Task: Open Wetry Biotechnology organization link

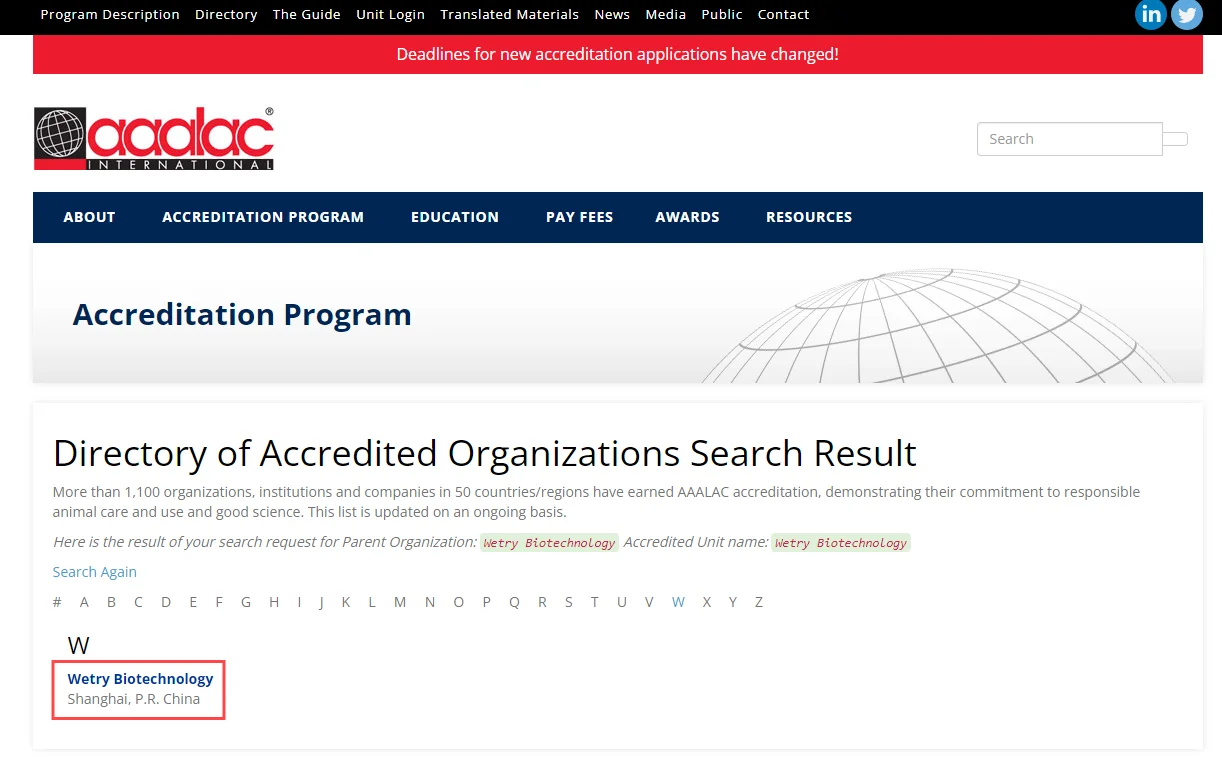Action: pyautogui.click(x=140, y=679)
